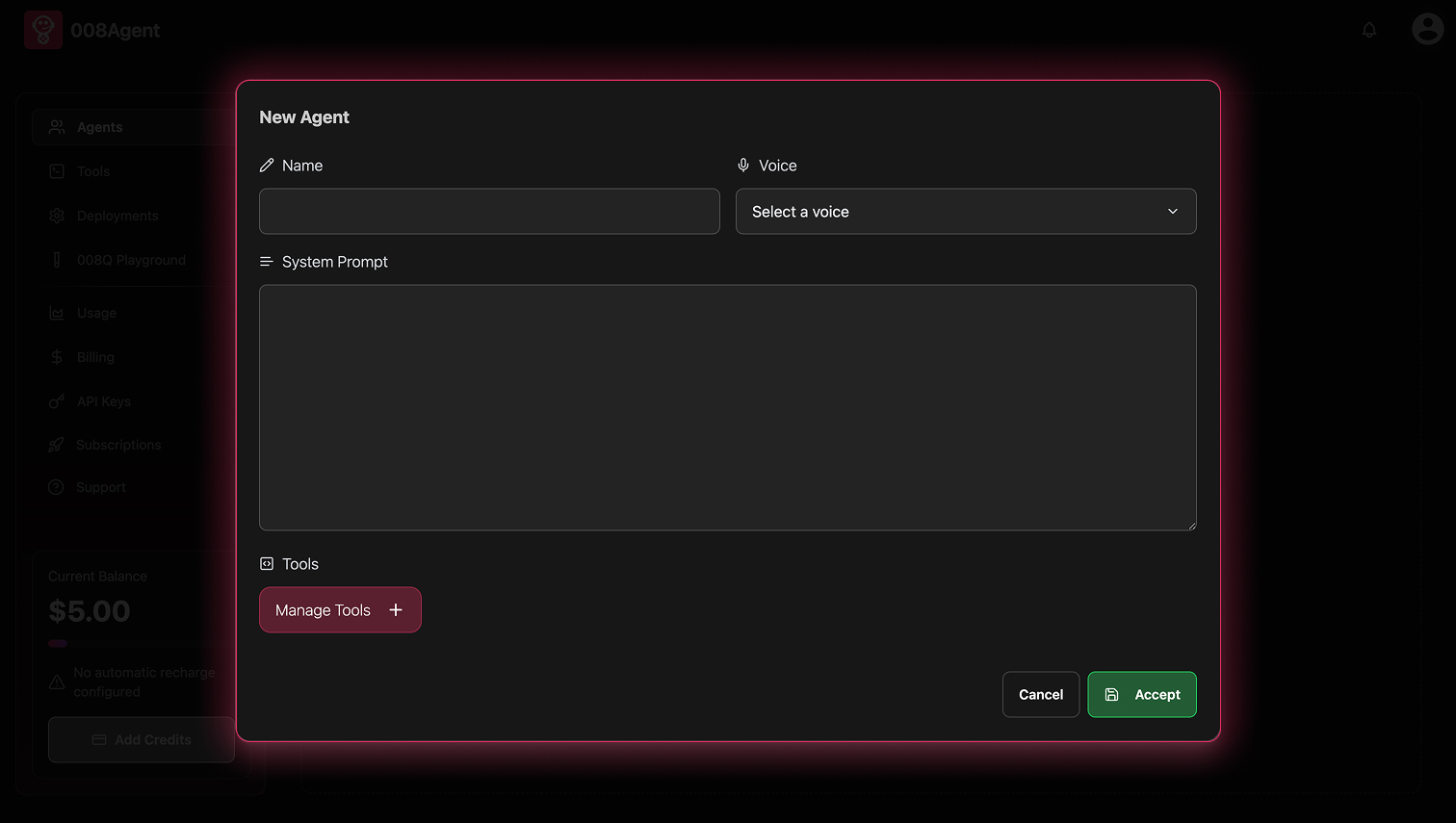Click the API Keys key icon
The width and height of the screenshot is (1456, 823).
[57, 401]
